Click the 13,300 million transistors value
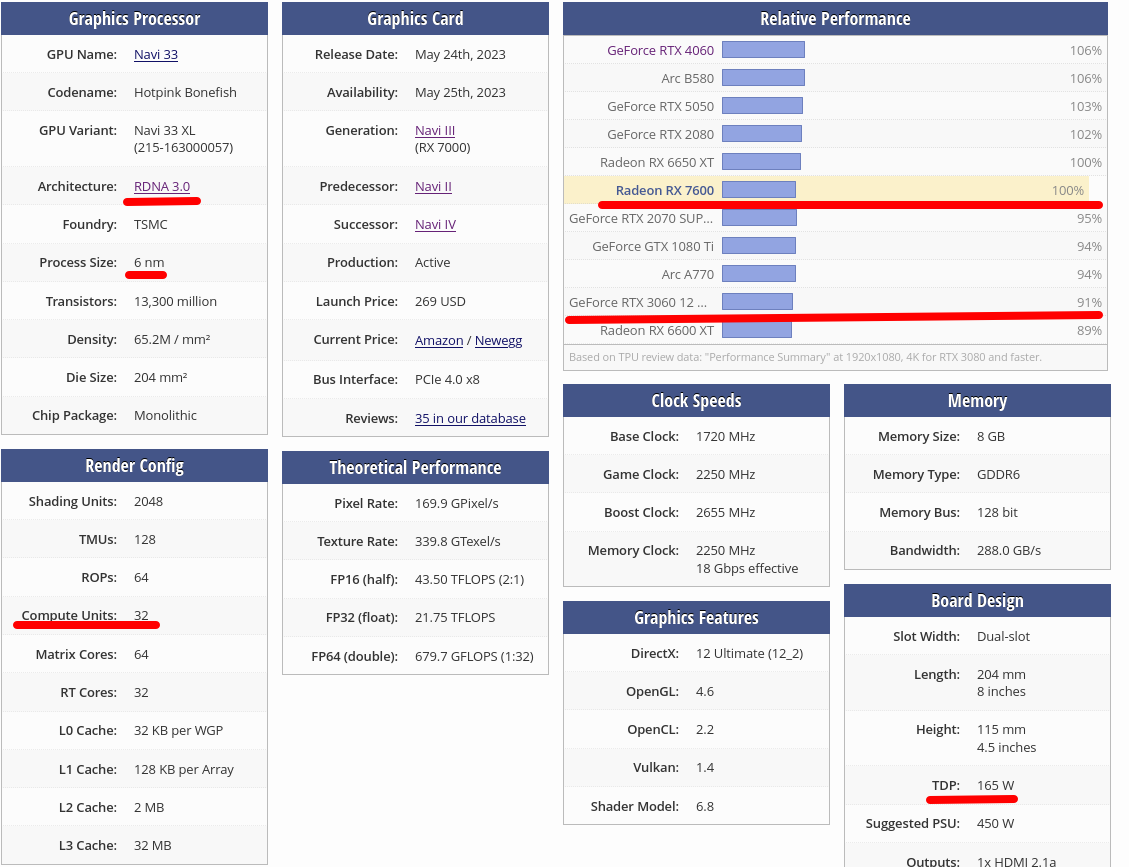 click(x=175, y=302)
